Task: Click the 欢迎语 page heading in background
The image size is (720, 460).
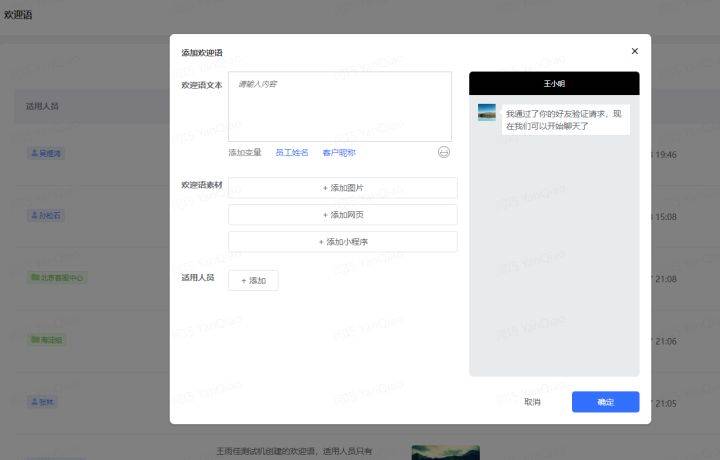Action: coord(18,15)
